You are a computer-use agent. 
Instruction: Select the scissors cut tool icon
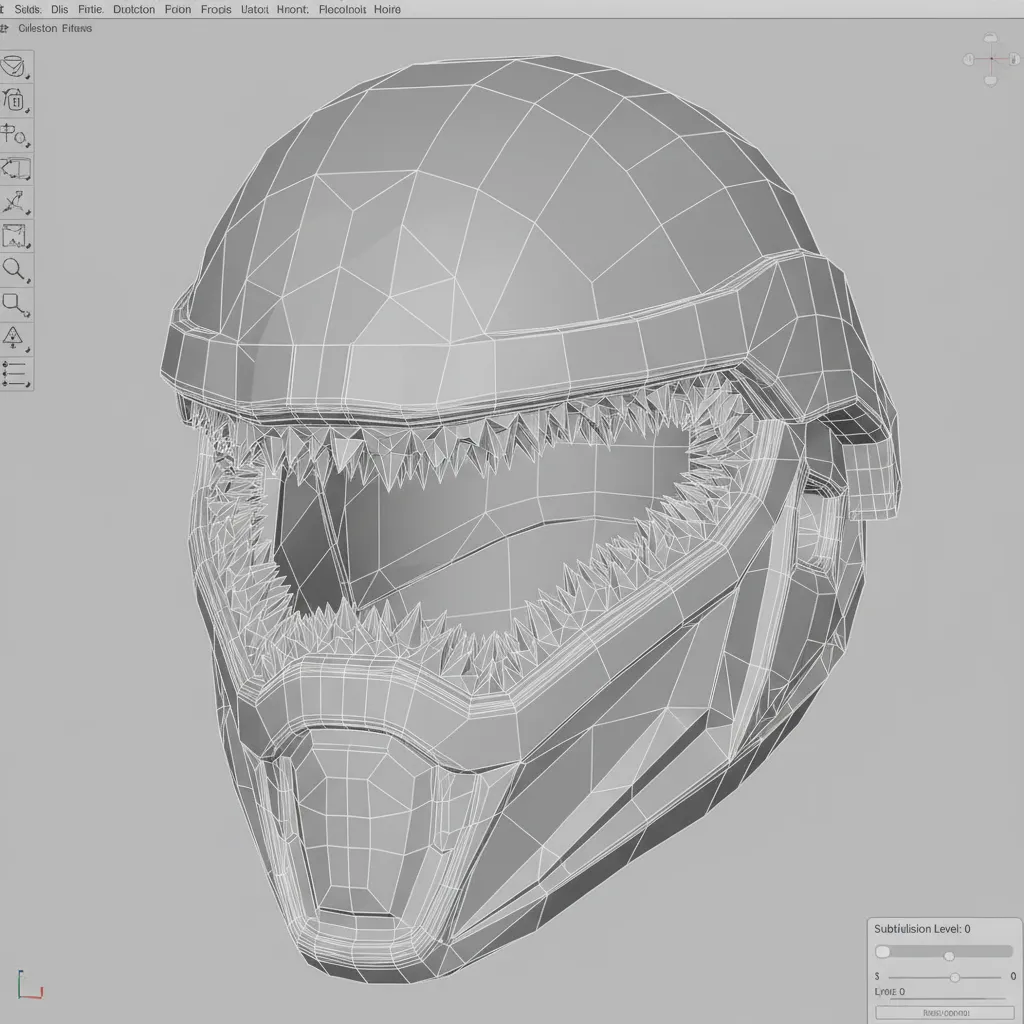(17, 203)
